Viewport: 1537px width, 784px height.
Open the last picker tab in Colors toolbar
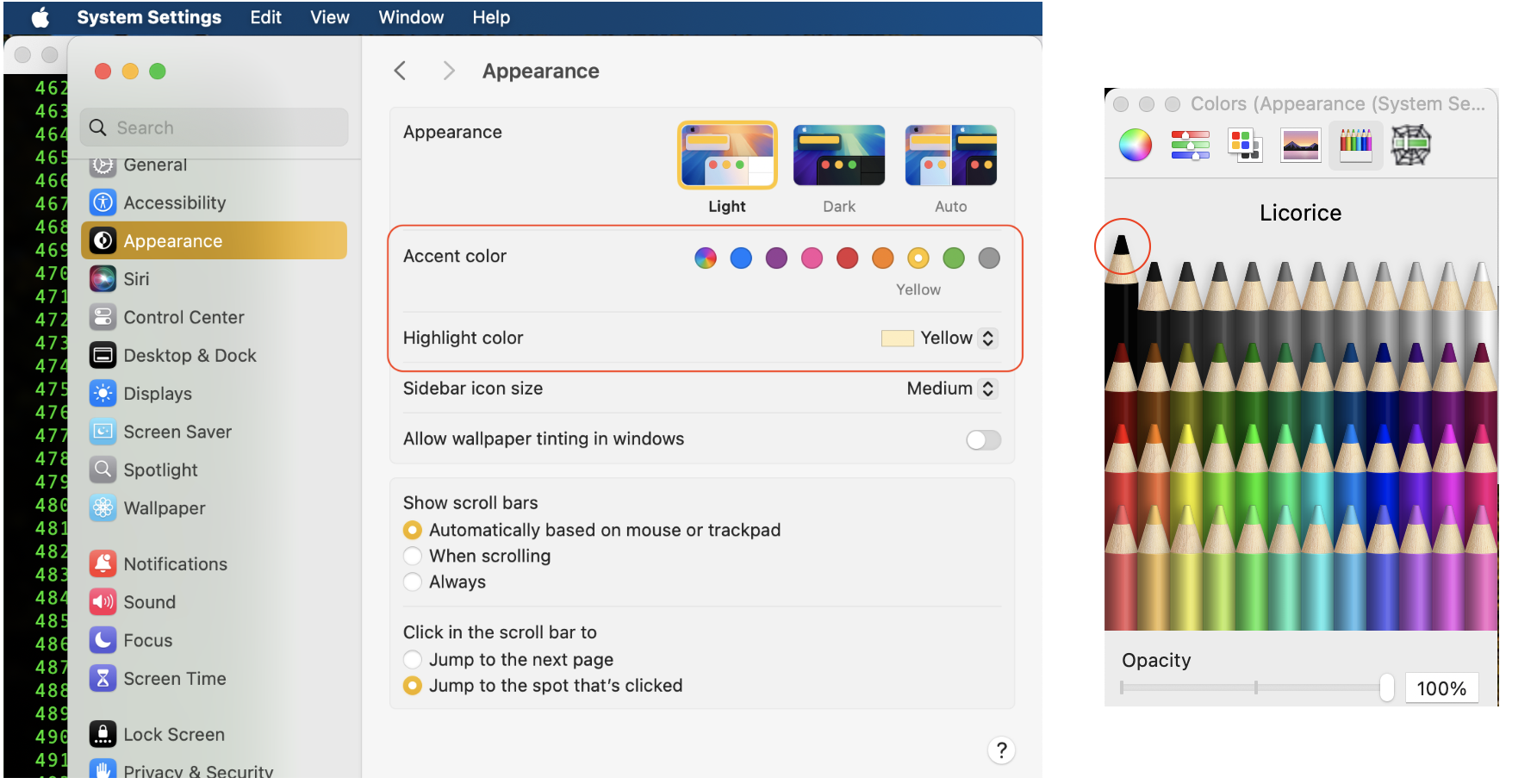(1411, 145)
